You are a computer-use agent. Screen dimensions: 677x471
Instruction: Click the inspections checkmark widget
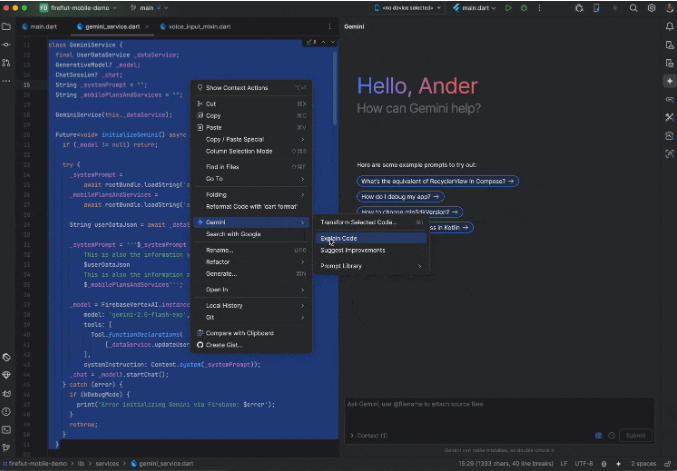point(312,42)
